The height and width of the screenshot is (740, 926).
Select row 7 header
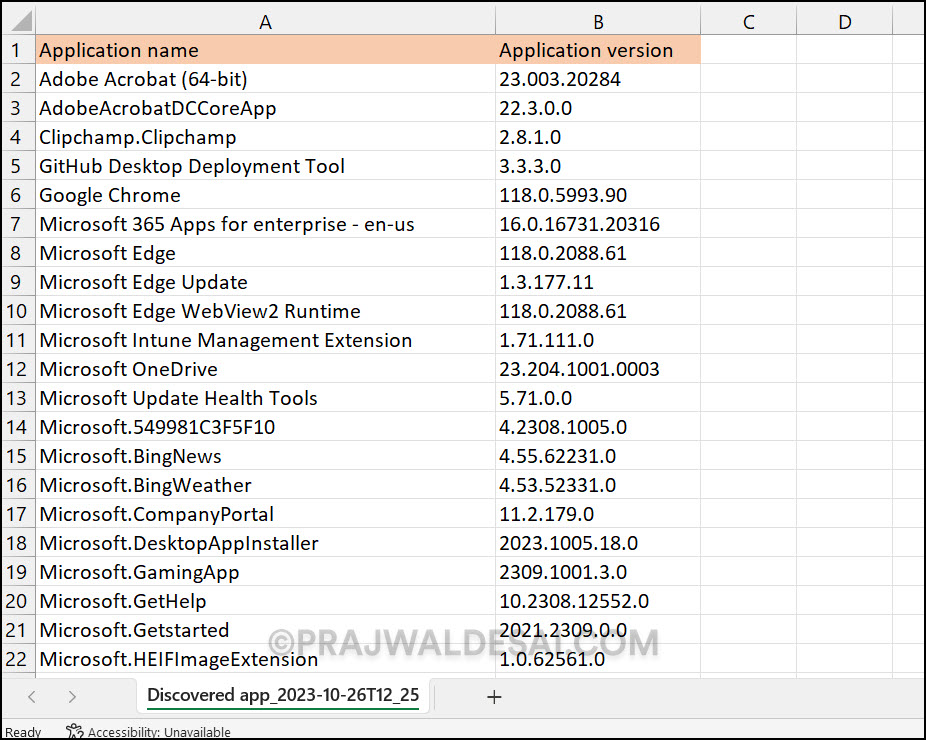[18, 224]
